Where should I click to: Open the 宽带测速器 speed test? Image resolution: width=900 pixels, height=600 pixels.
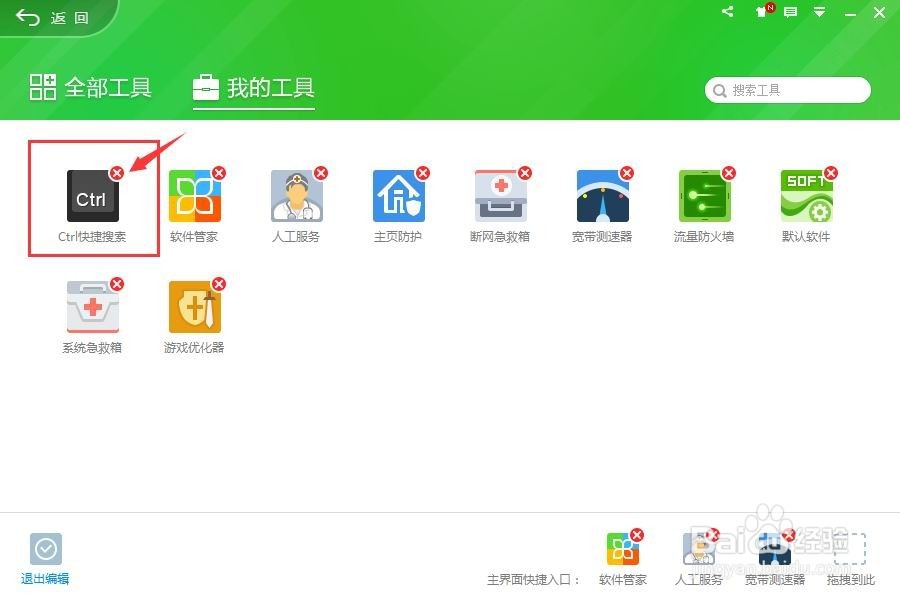[602, 197]
